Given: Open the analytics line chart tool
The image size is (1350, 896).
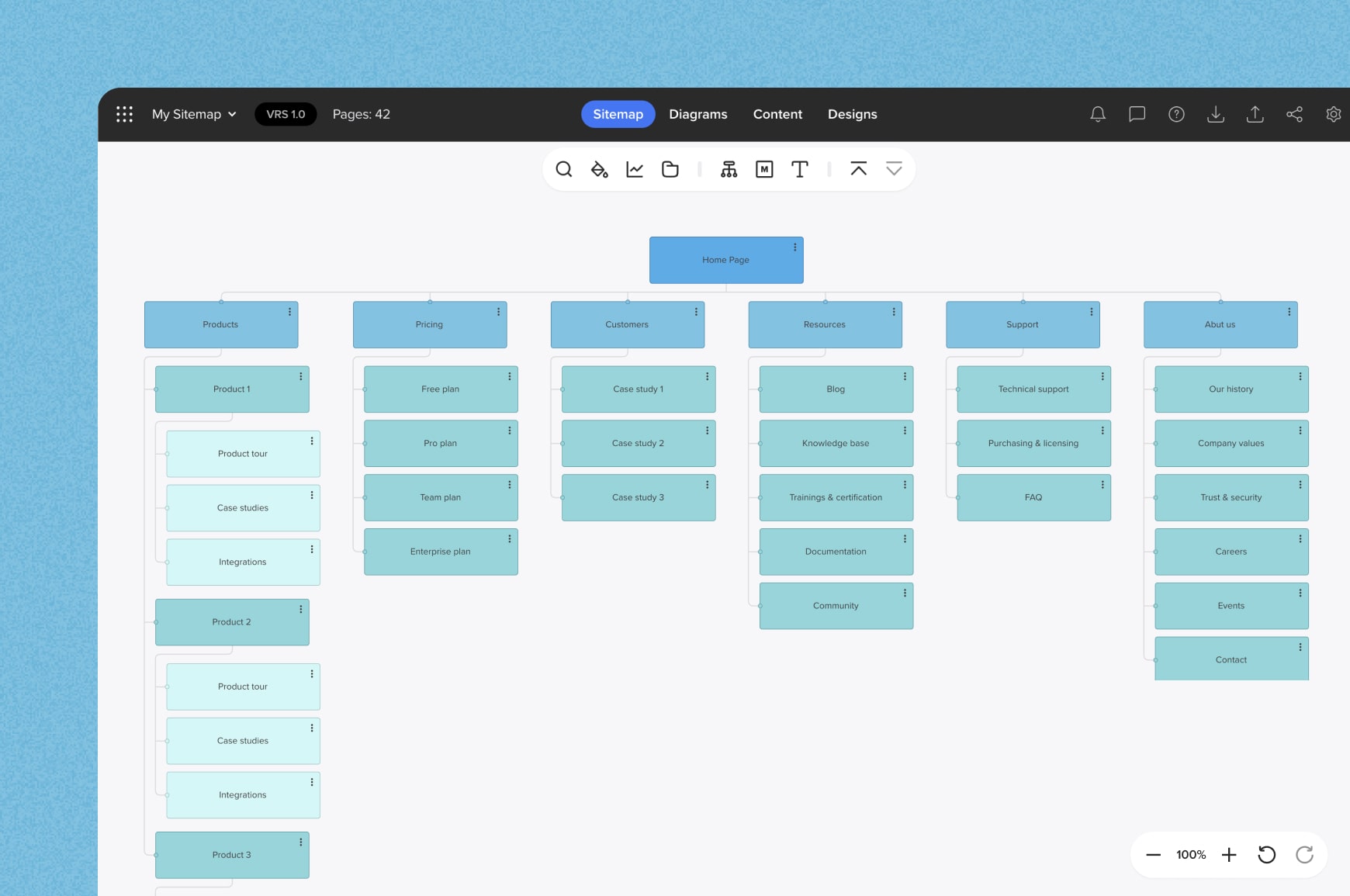Looking at the screenshot, I should click(635, 169).
